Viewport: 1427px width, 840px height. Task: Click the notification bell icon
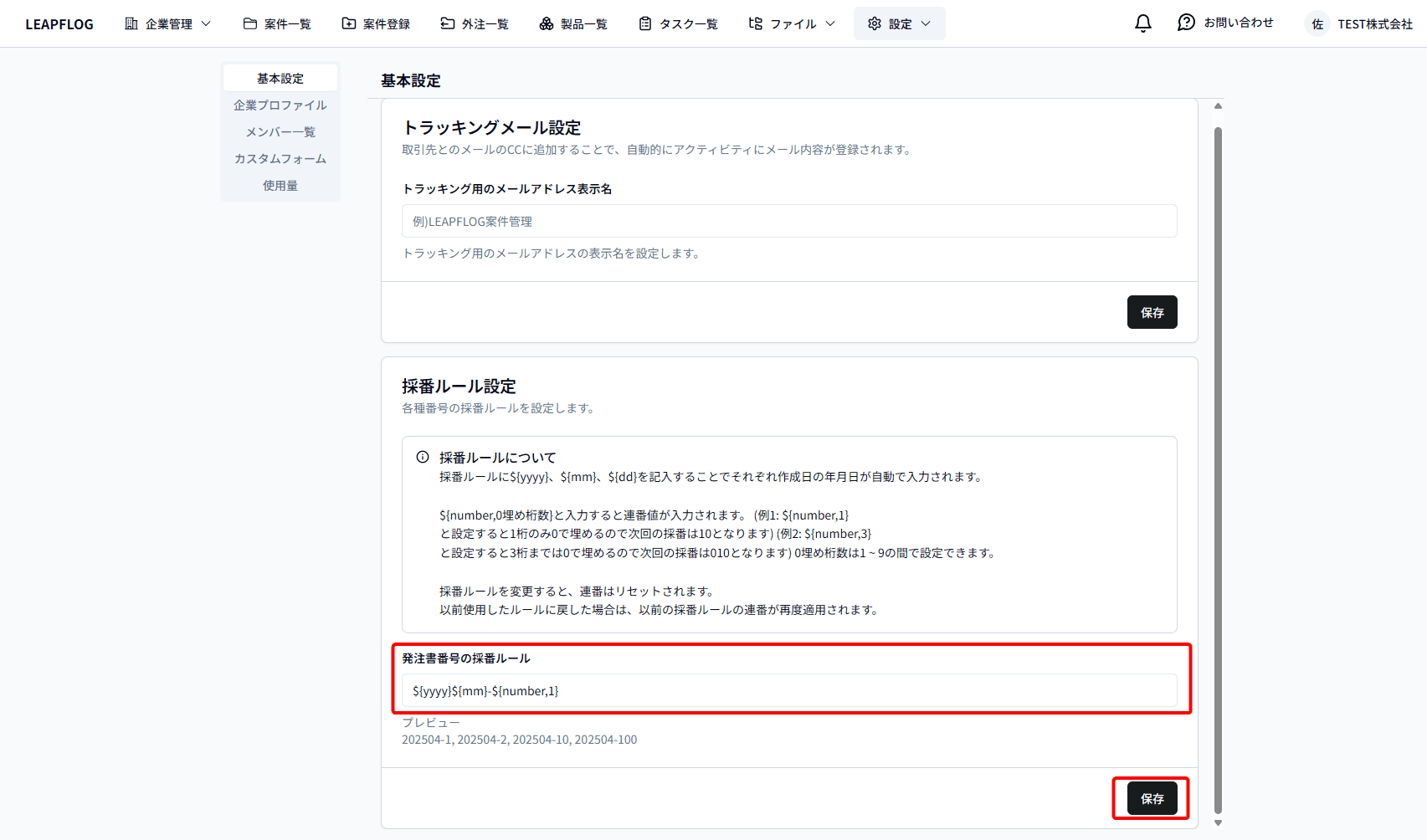1142,23
